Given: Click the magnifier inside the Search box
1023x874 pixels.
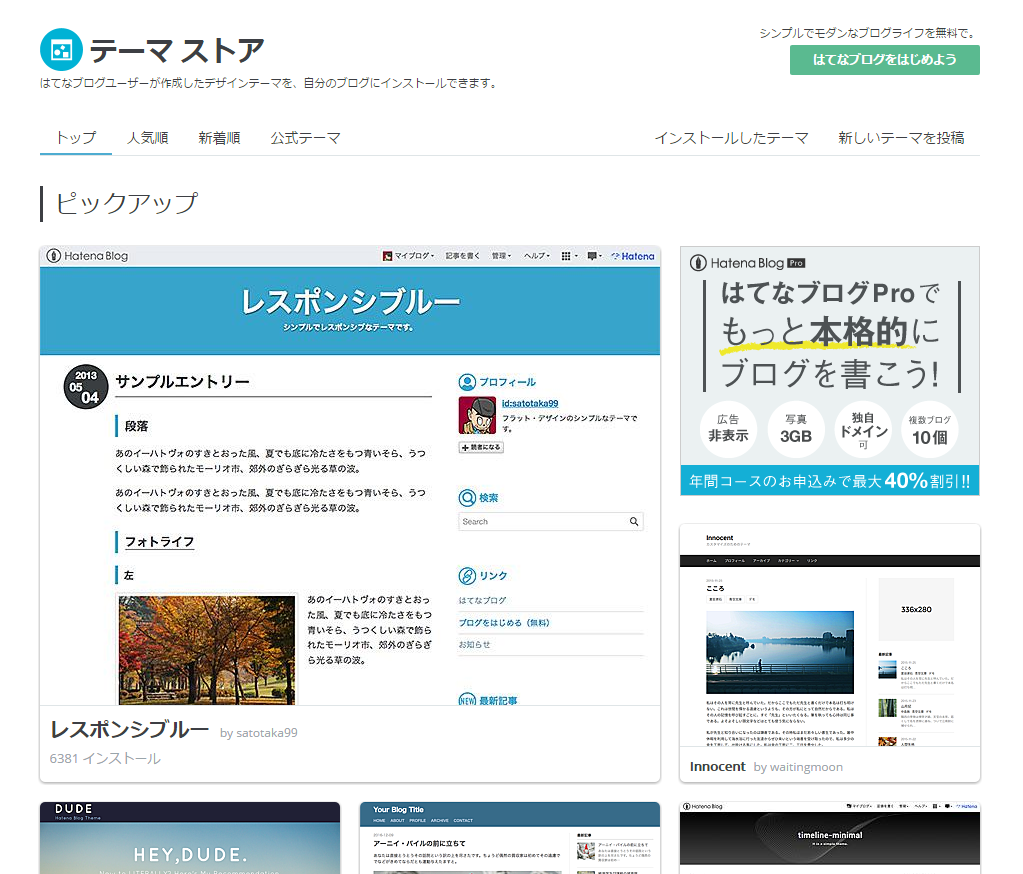Looking at the screenshot, I should pos(633,521).
